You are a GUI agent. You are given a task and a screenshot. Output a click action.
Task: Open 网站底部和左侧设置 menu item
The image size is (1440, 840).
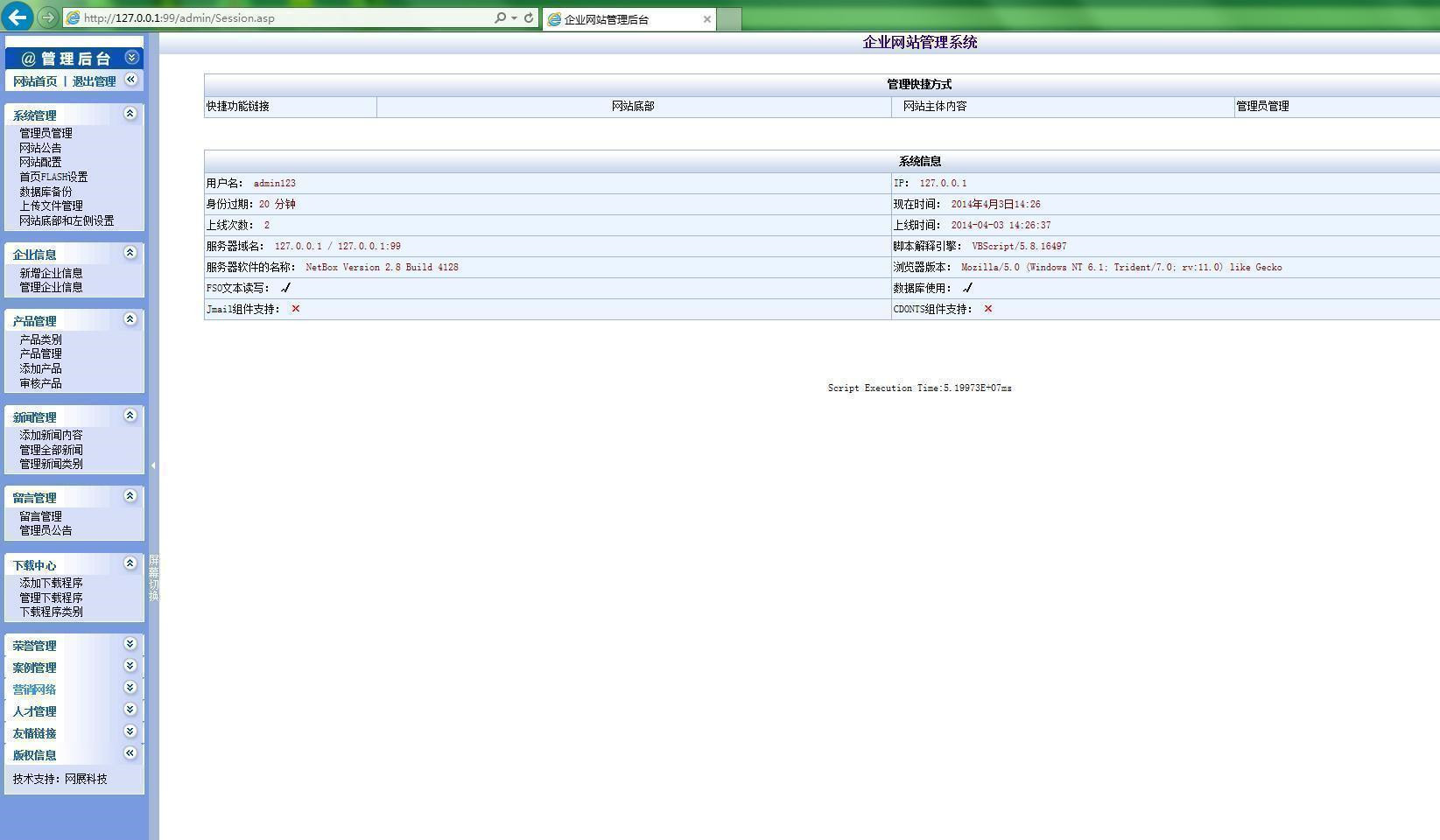point(67,221)
